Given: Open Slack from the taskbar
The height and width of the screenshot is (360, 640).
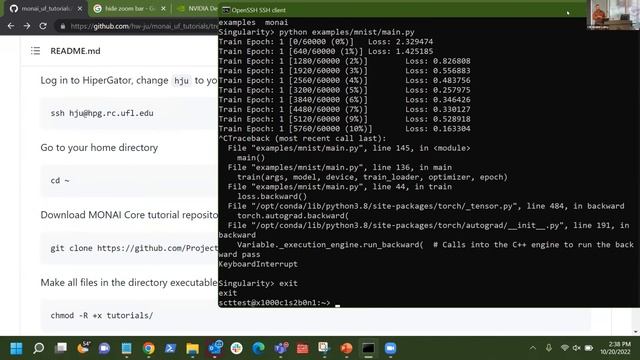Looking at the screenshot, I should [236, 348].
